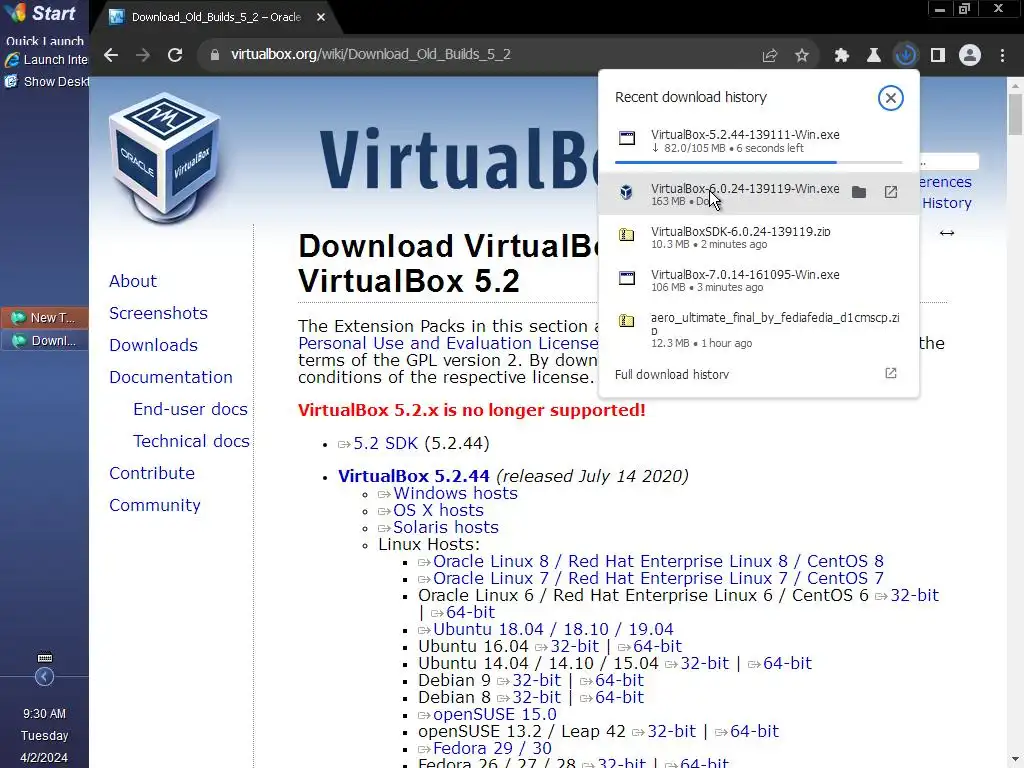1024x768 pixels.
Task: Go back to the previous page
Action: (111, 55)
